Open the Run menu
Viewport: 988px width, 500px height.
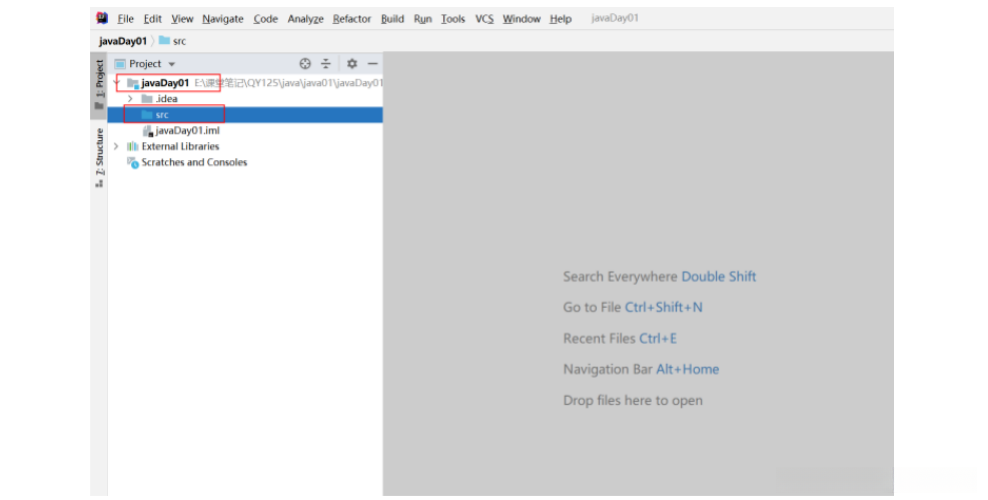point(422,19)
